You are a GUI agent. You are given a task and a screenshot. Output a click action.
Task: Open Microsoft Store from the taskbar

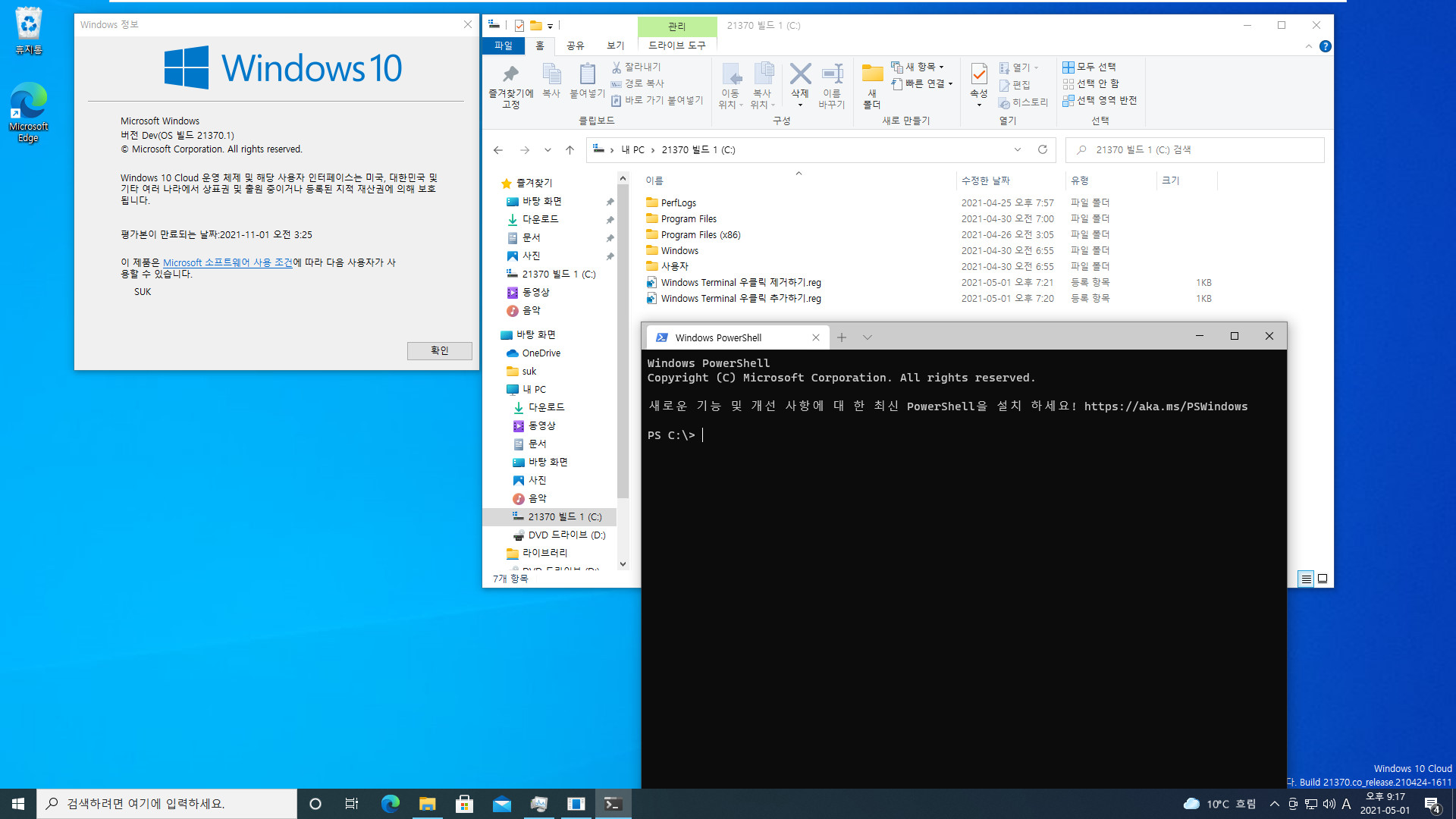click(x=464, y=804)
